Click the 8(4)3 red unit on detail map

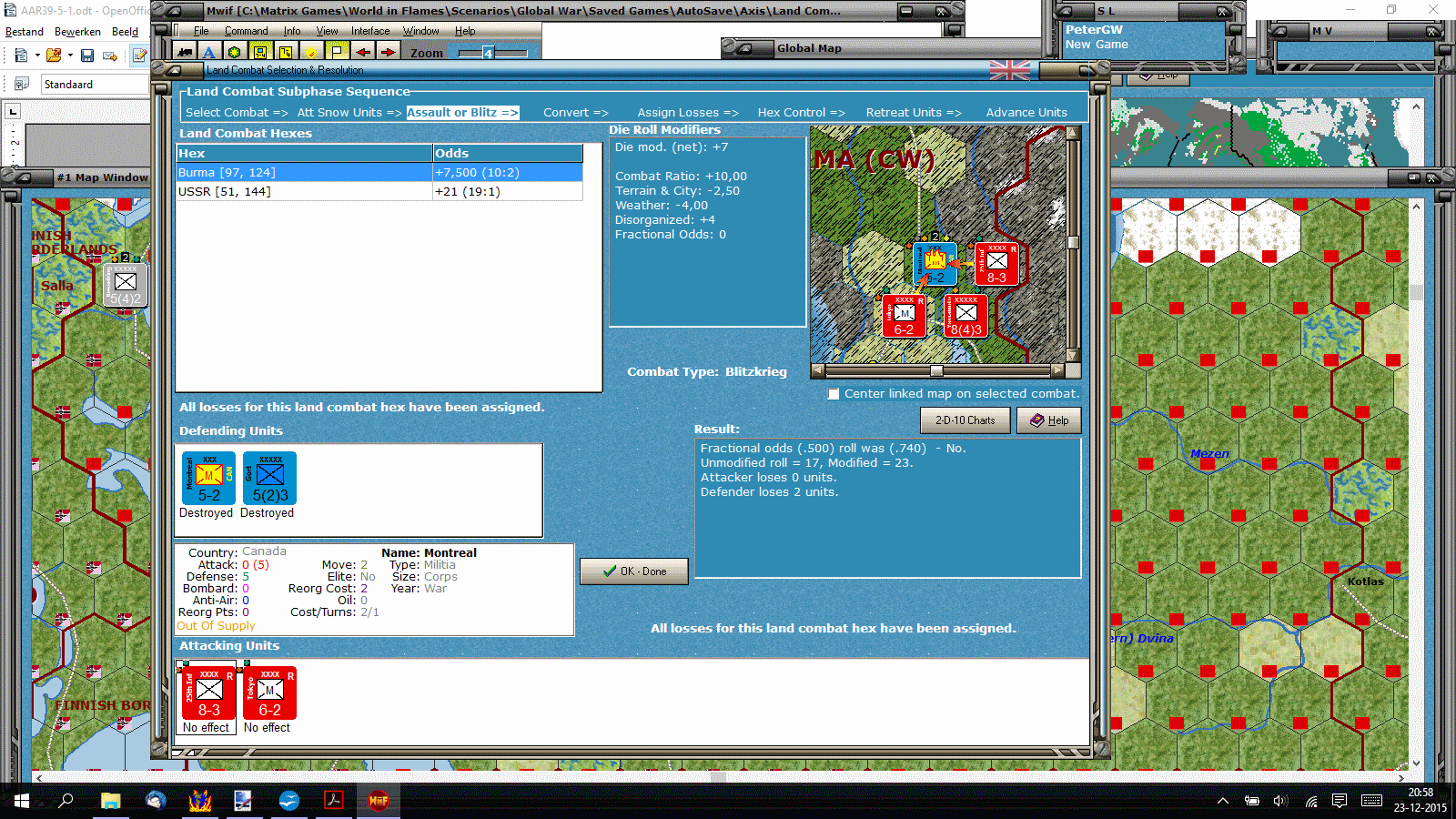(x=966, y=316)
